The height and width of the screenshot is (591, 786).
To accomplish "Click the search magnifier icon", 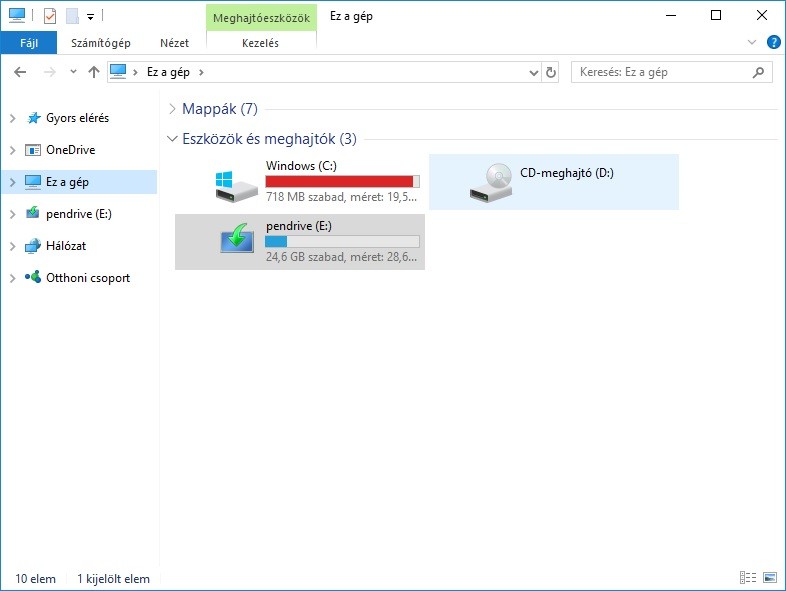I will (758, 72).
